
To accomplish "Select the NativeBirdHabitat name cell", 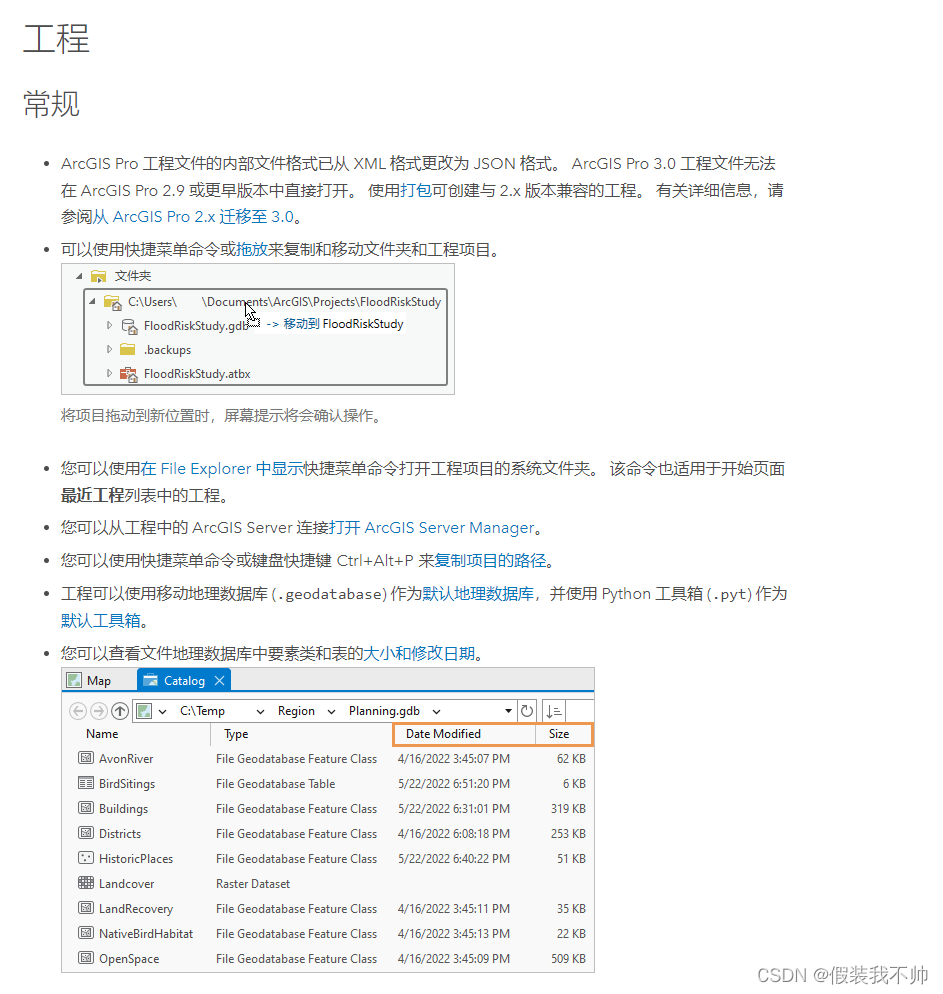I will tap(146, 934).
